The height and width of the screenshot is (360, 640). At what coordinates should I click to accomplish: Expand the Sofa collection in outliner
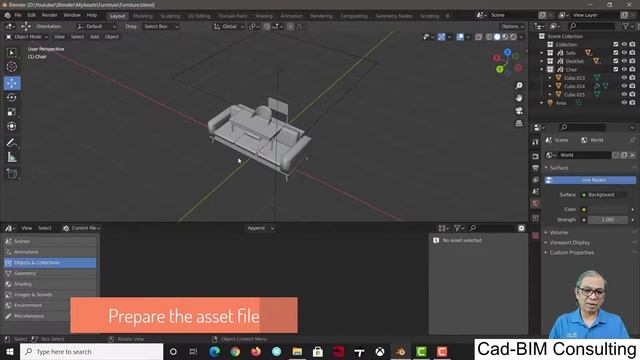(x=542, y=53)
